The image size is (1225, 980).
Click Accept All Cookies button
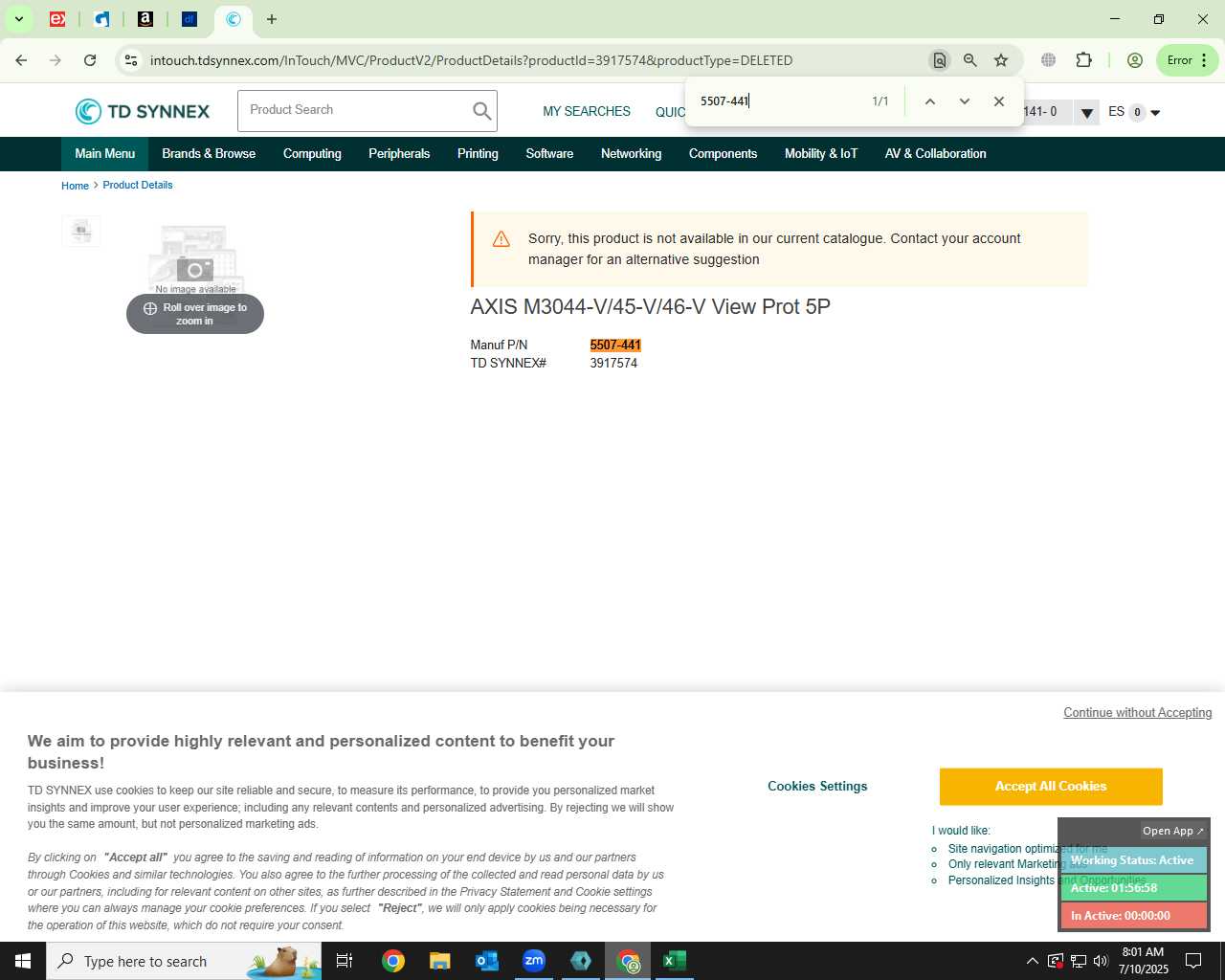click(x=1051, y=787)
